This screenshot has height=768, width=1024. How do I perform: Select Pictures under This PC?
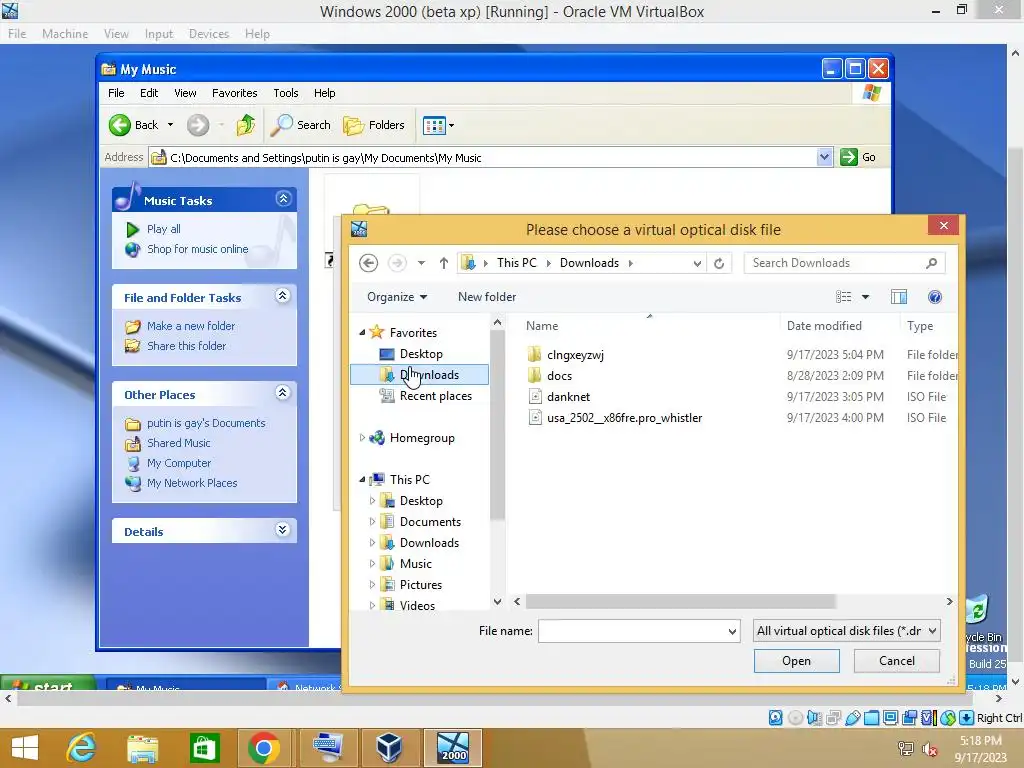(421, 584)
